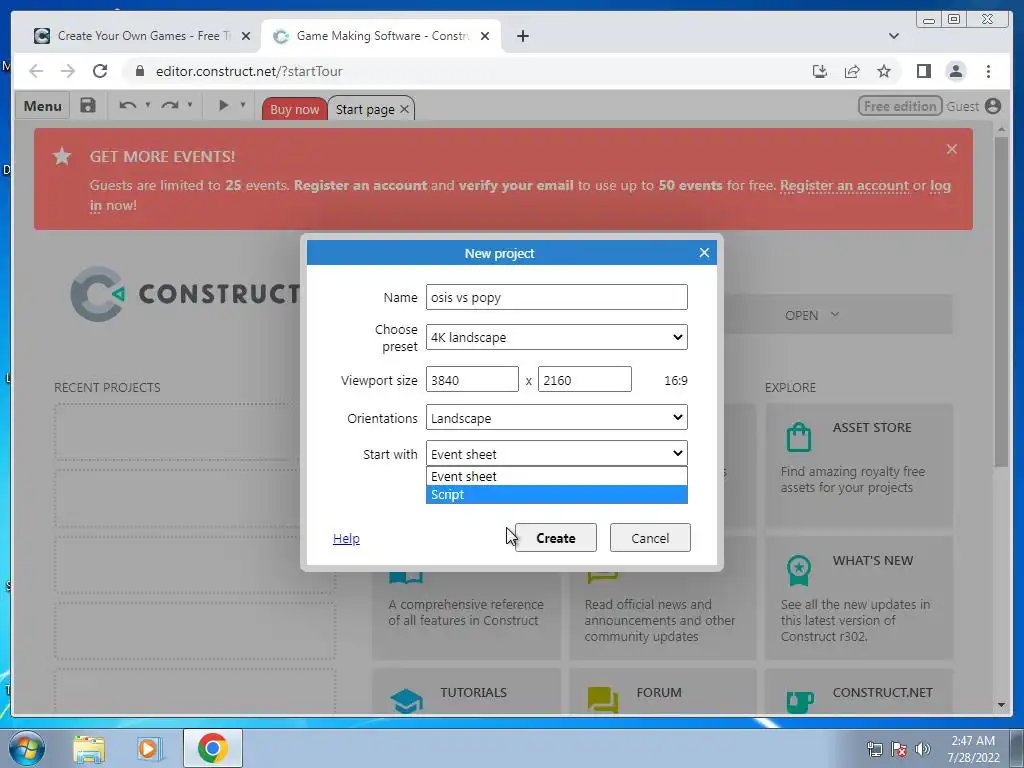Reload the browser page
Image resolution: width=1024 pixels, height=768 pixels.
100,71
